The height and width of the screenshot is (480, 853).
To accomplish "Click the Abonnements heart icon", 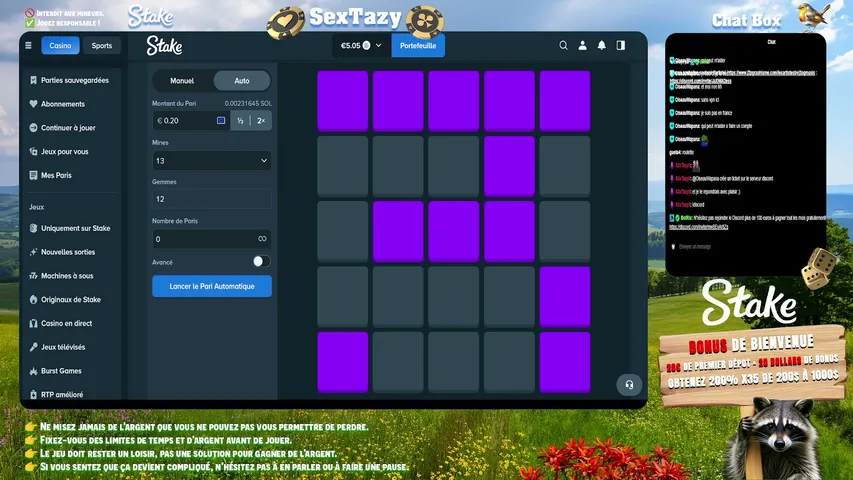I will [x=33, y=104].
